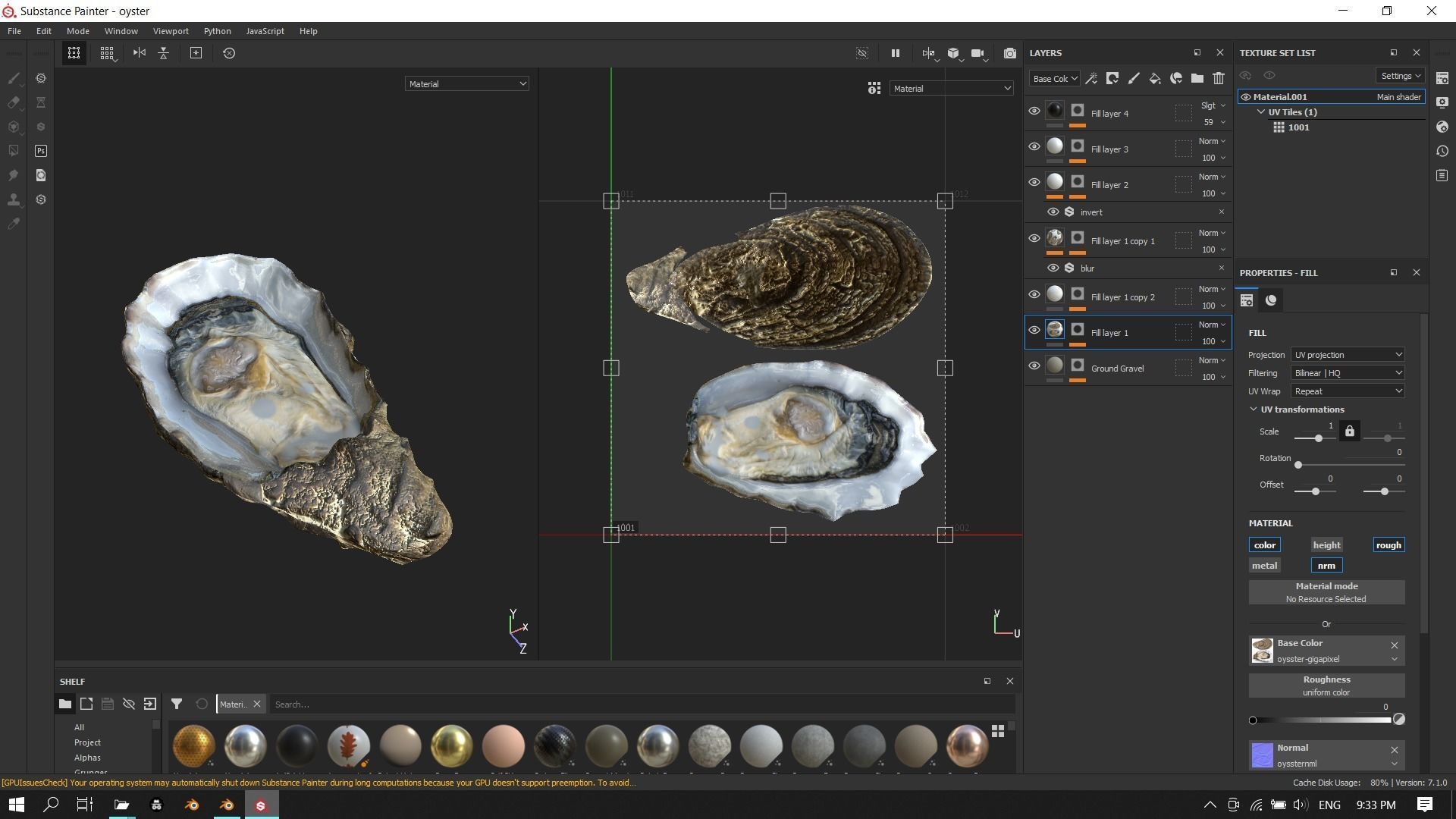
Task: Delete selected layer with trash icon
Action: [1219, 78]
